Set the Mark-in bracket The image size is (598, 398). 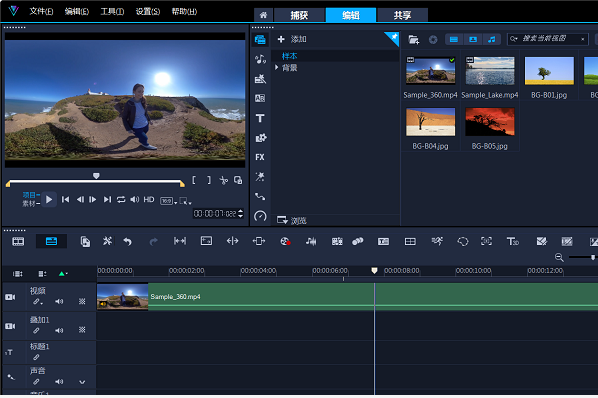click(x=194, y=180)
